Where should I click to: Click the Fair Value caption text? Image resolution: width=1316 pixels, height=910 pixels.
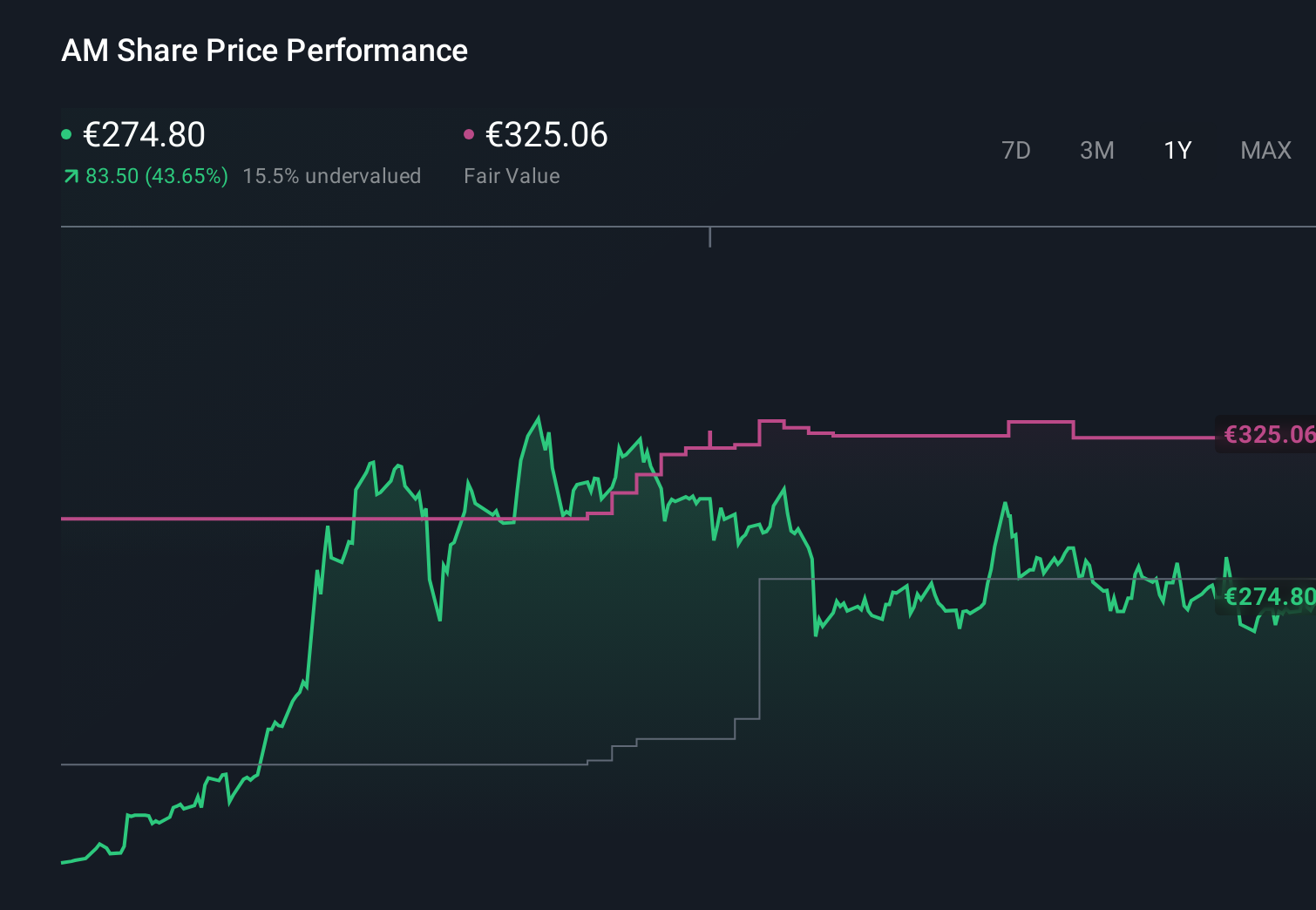(512, 176)
